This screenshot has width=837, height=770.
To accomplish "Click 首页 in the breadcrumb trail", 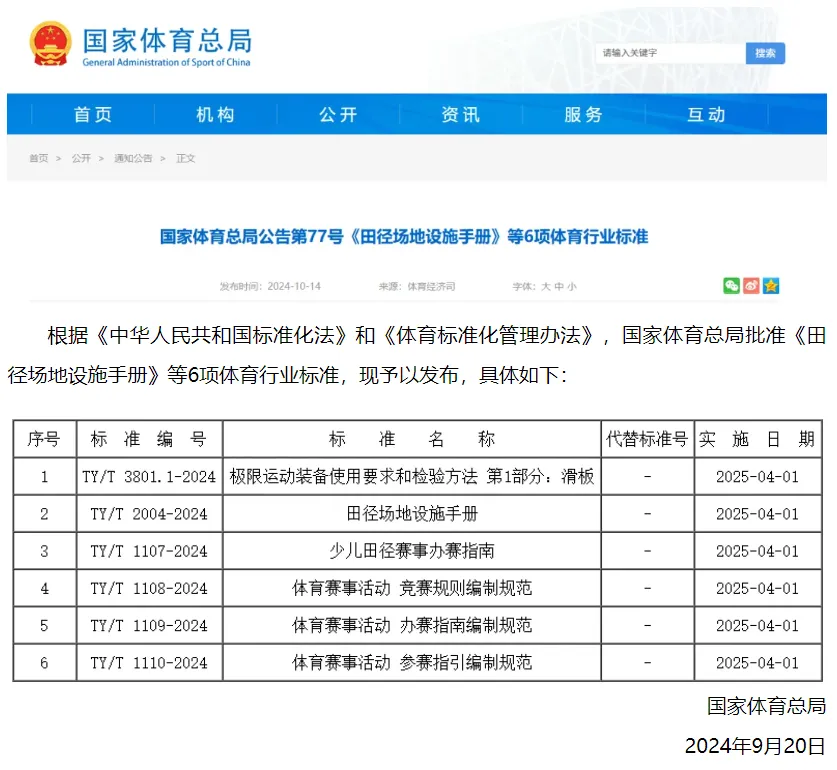I will (x=38, y=158).
